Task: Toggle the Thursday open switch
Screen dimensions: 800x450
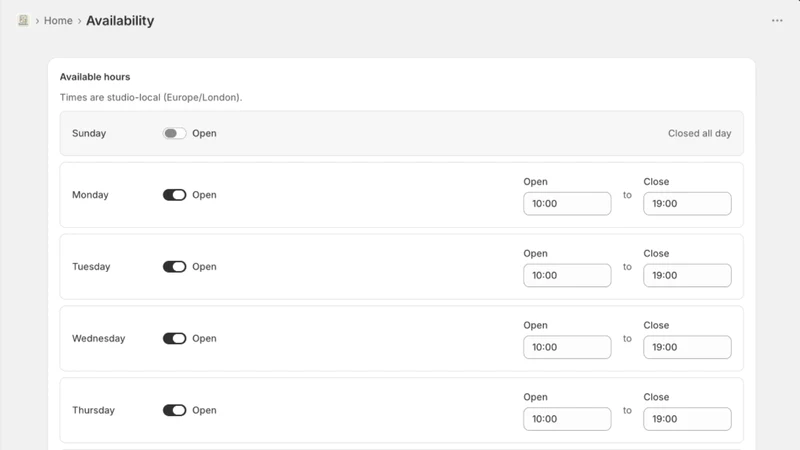Action: [174, 410]
